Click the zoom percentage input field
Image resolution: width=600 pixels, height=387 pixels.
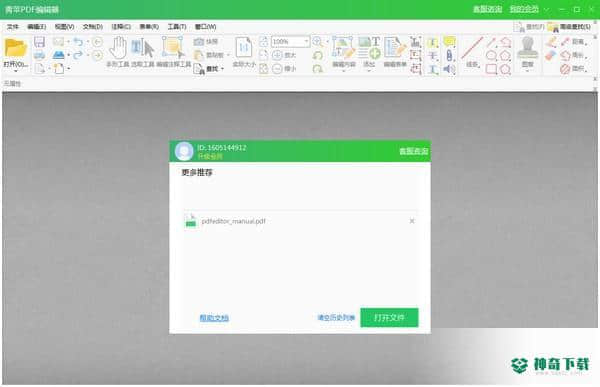(287, 41)
